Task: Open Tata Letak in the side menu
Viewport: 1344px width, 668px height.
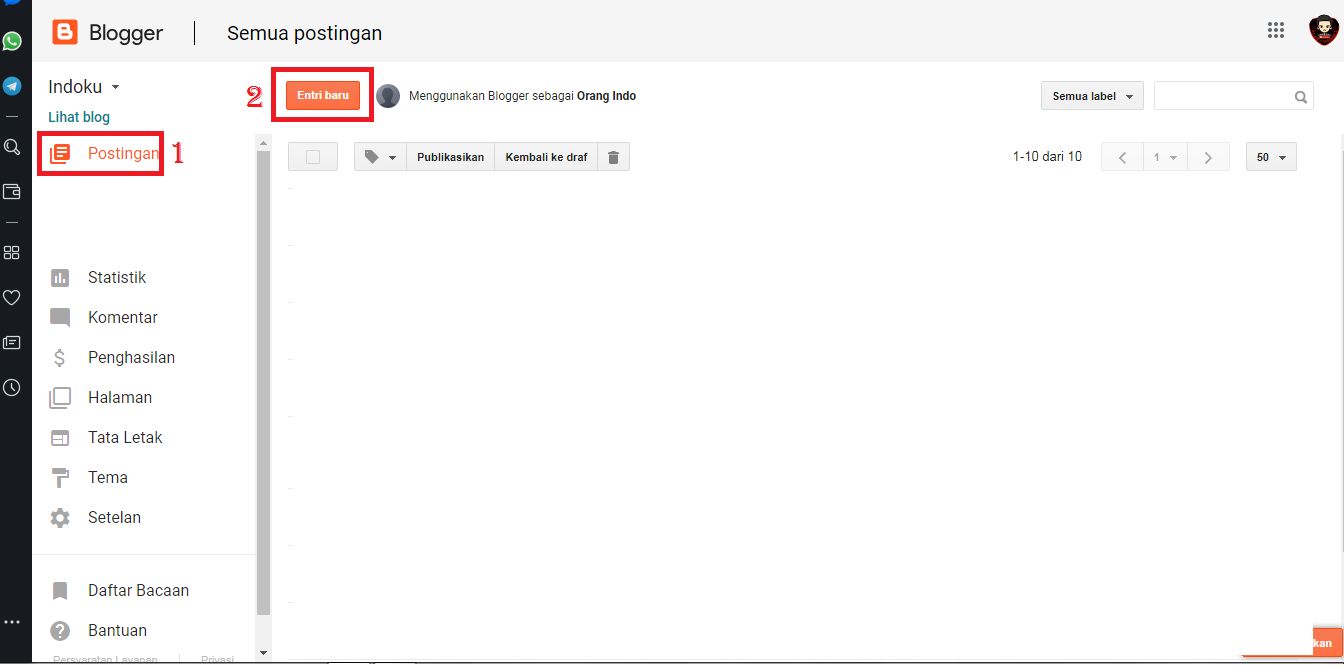Action: pos(106,437)
